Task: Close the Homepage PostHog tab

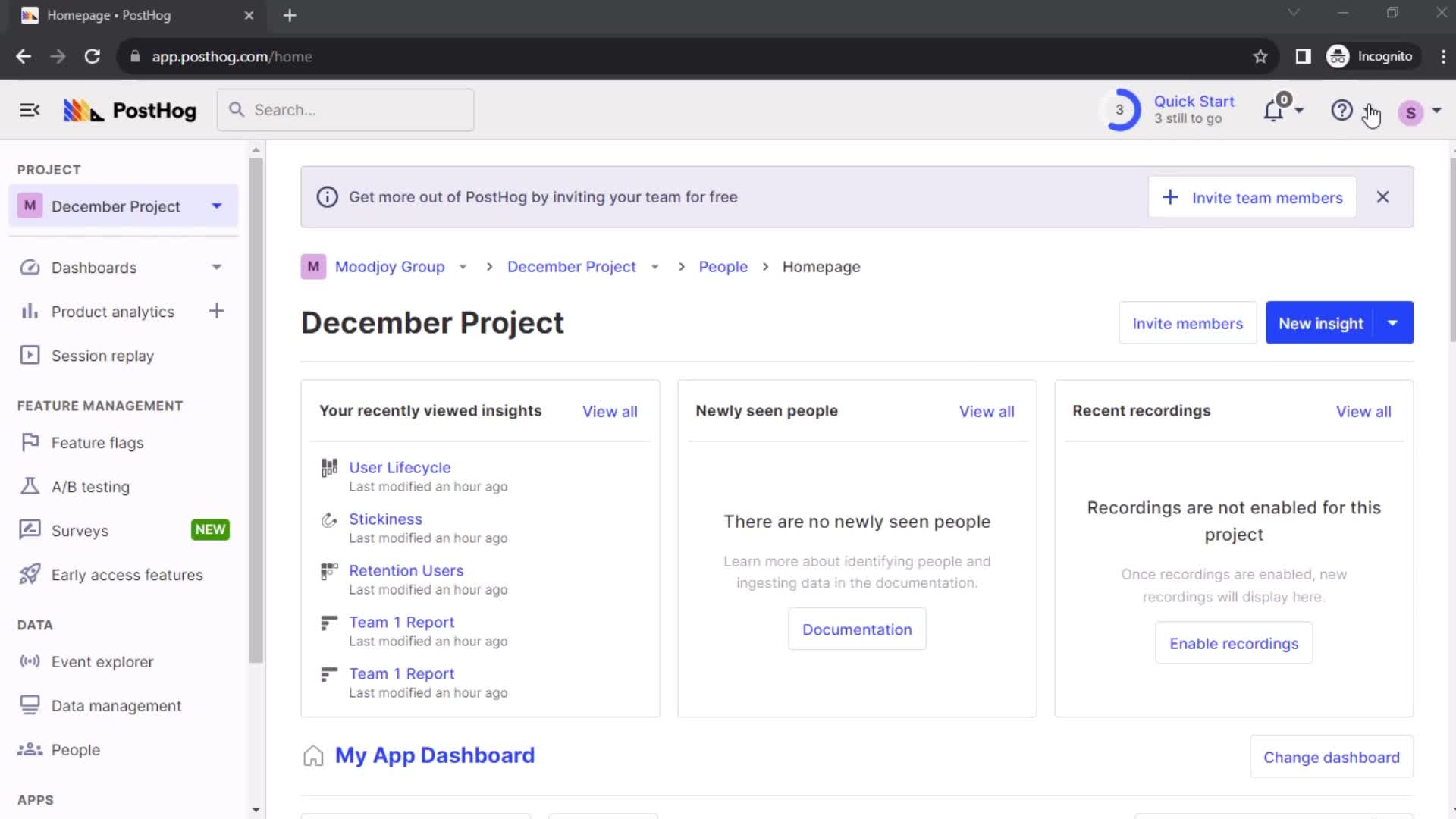Action: click(x=249, y=15)
